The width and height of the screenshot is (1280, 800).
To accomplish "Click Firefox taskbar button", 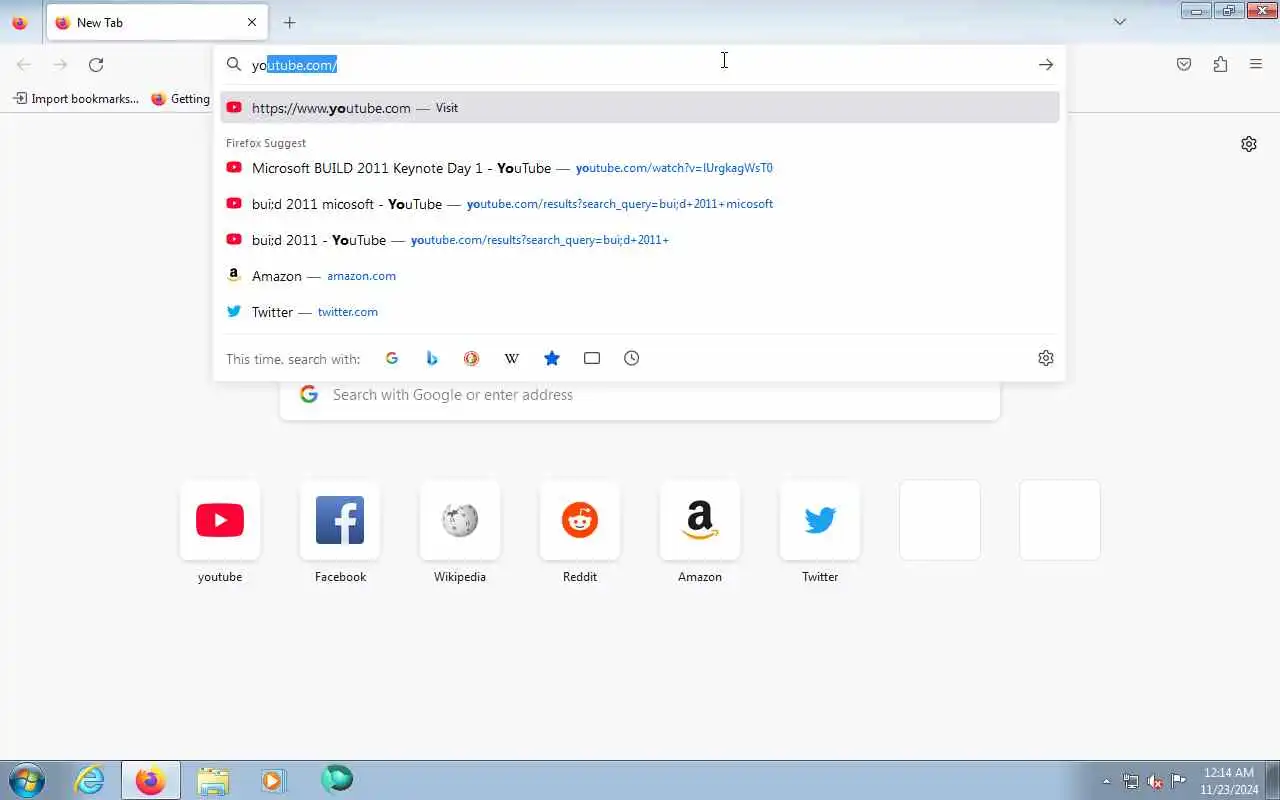I will 151,780.
